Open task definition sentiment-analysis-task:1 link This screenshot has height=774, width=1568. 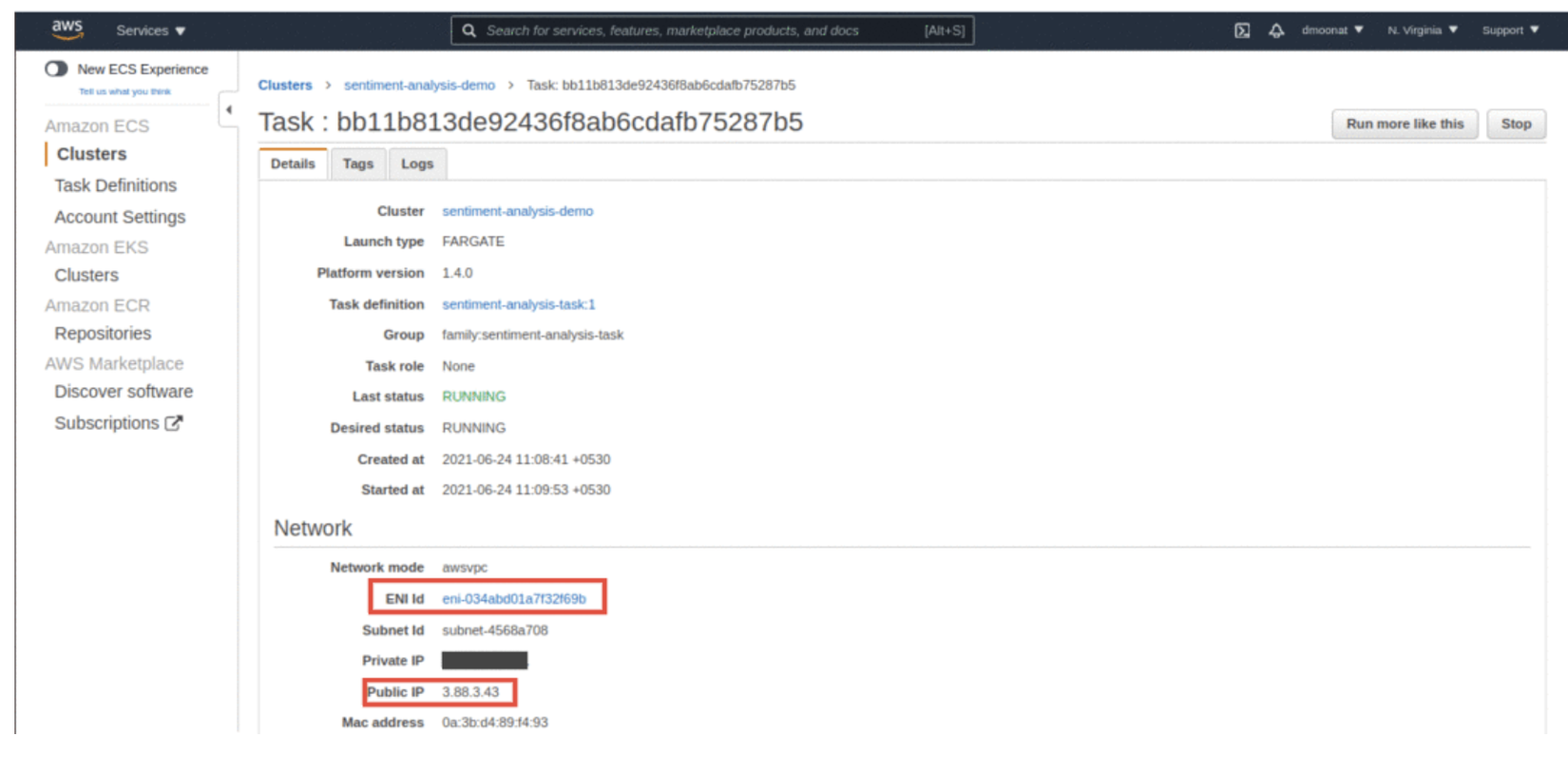pyautogui.click(x=519, y=304)
